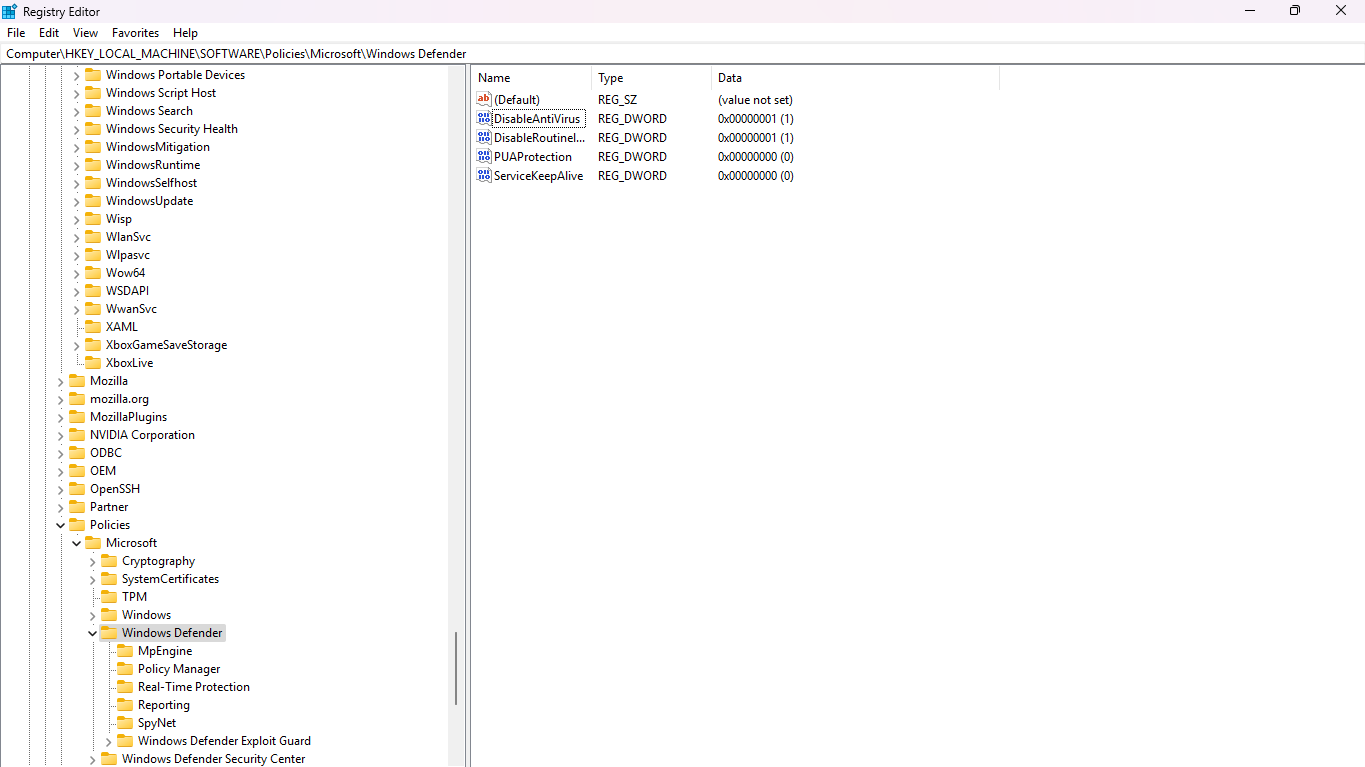Click the tree pane vertical scrollbar thumb

(x=456, y=668)
